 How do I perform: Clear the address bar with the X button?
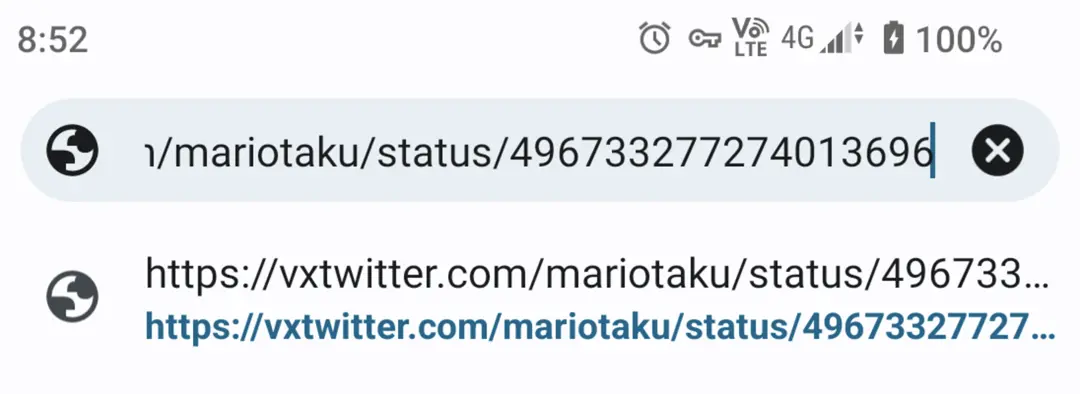[x=997, y=149]
